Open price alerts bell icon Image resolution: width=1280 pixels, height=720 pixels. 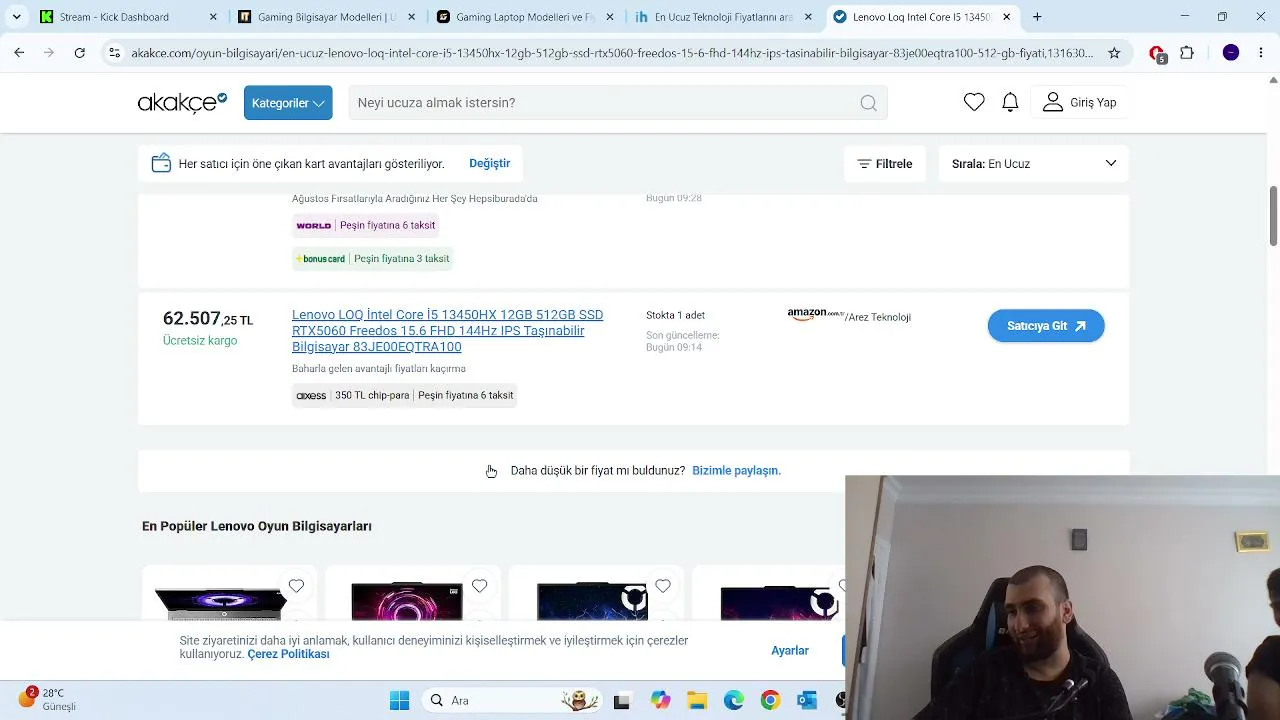(1010, 102)
